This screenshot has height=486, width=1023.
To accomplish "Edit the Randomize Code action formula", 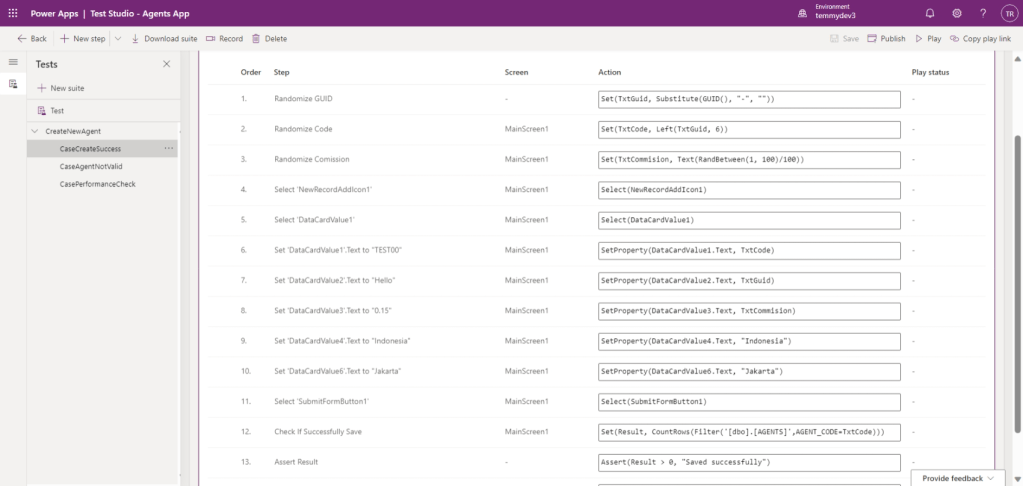I will (x=749, y=130).
